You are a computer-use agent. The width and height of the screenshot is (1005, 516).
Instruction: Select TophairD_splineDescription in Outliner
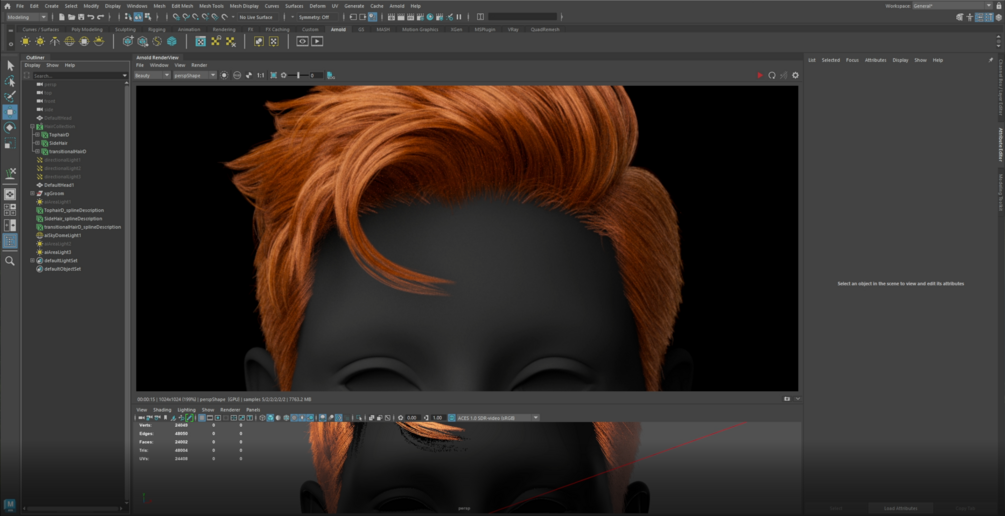[74, 210]
